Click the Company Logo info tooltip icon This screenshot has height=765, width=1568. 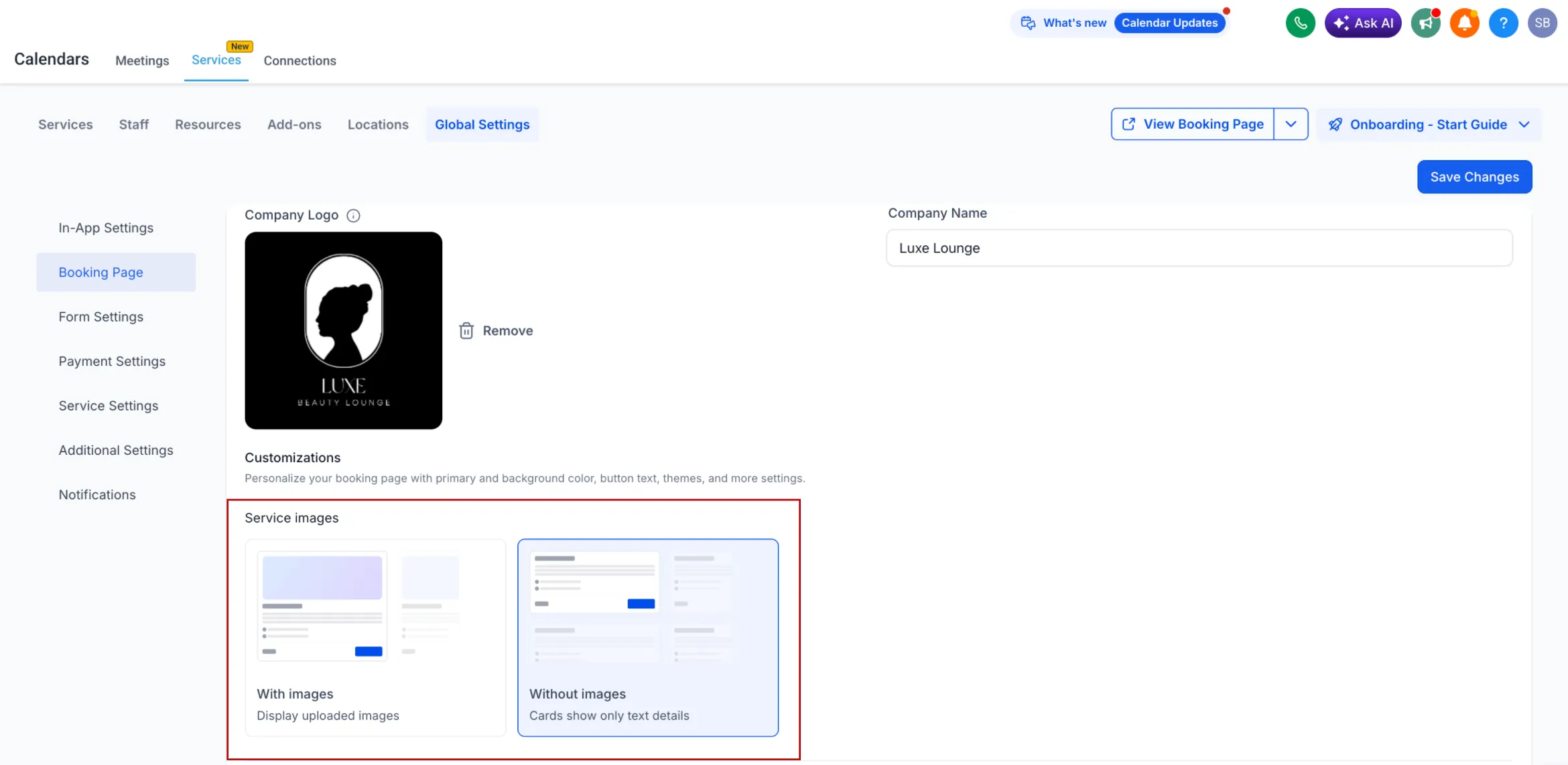[x=353, y=215]
